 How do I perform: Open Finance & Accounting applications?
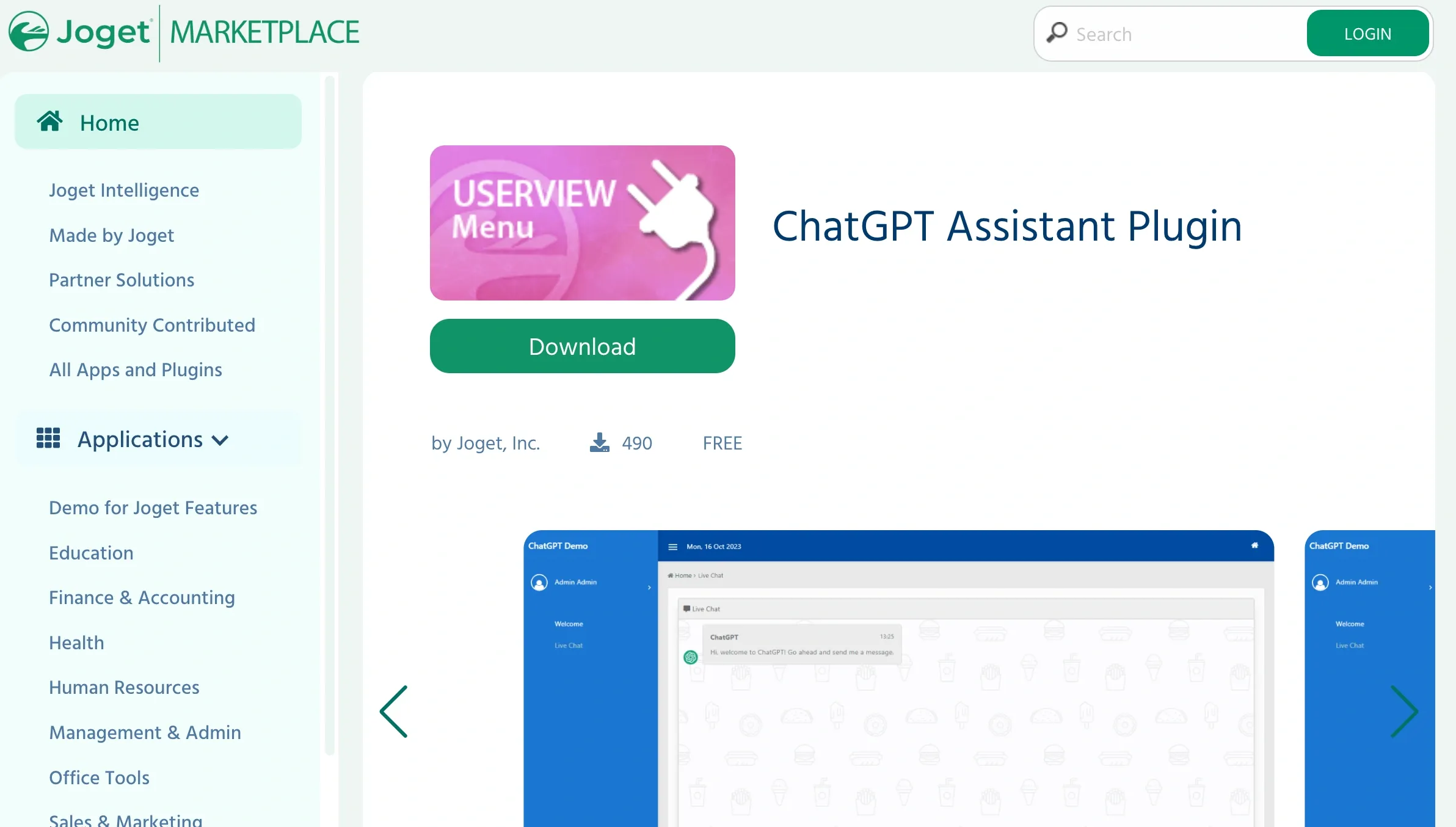142,597
